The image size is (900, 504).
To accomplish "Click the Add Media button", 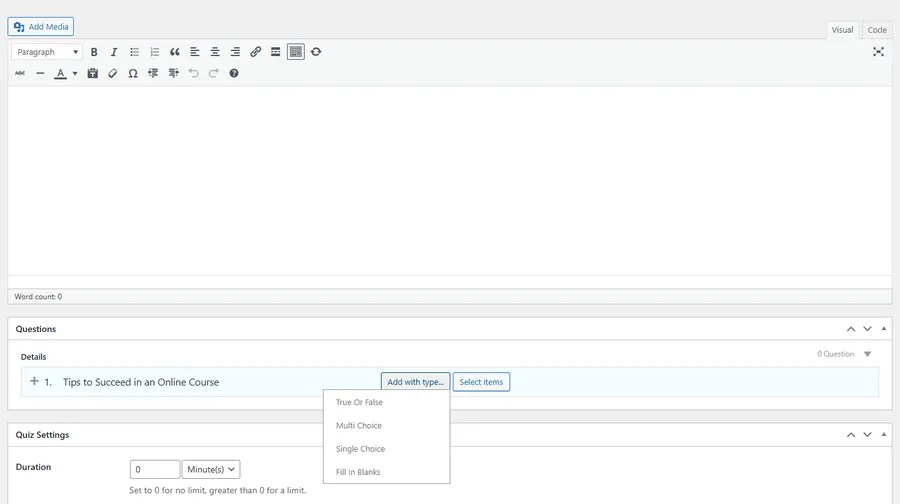I will click(41, 26).
